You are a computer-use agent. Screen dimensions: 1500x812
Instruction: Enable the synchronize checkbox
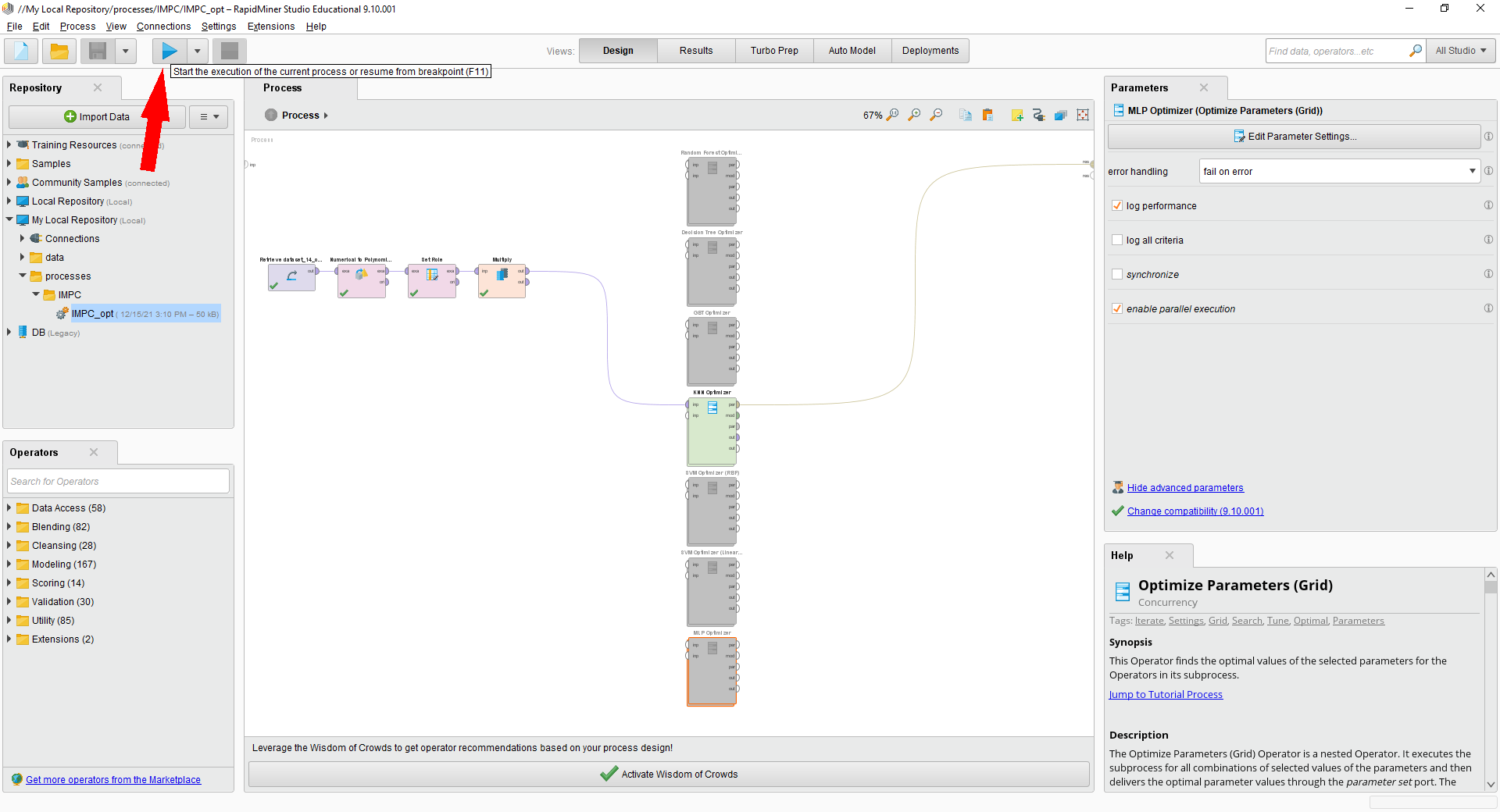click(1117, 274)
